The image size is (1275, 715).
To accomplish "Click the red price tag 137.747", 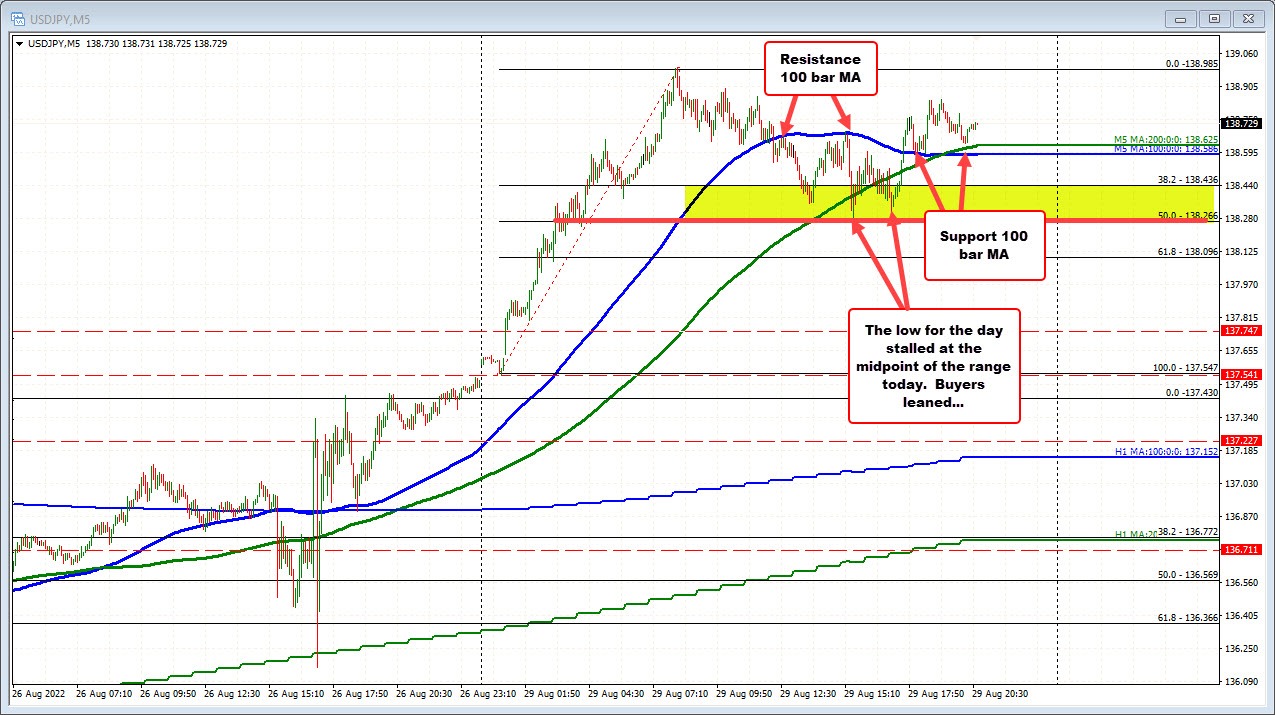I will [x=1241, y=330].
